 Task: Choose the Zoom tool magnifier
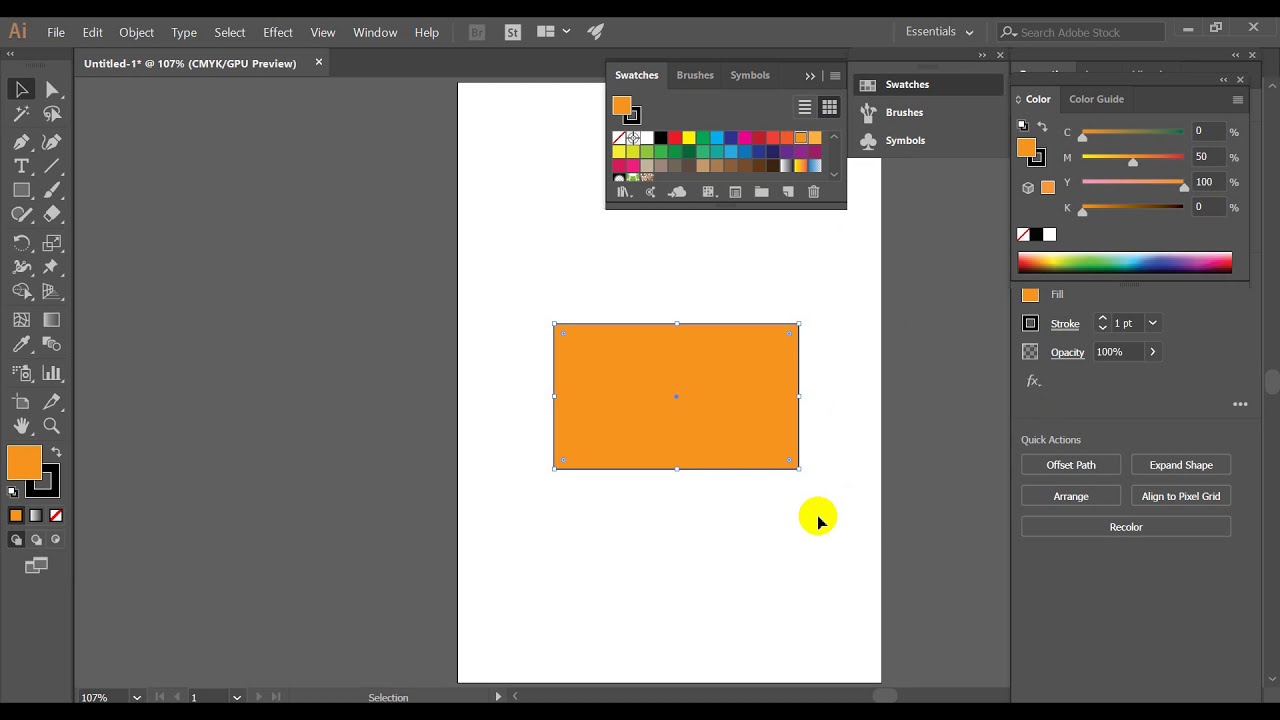(x=52, y=426)
